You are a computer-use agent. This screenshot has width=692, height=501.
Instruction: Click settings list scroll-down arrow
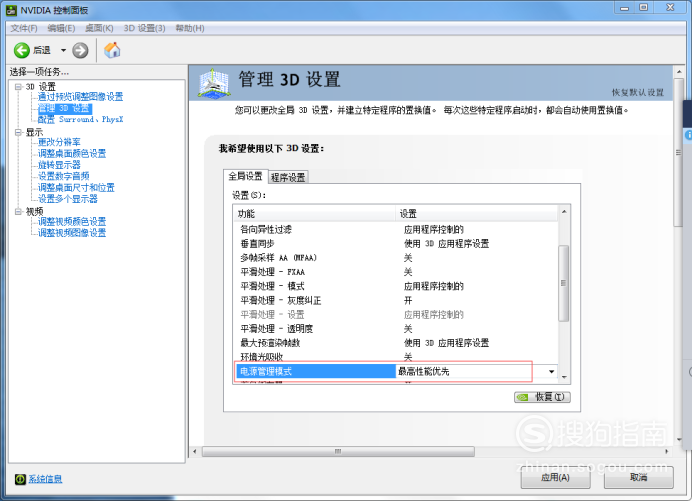(x=564, y=377)
